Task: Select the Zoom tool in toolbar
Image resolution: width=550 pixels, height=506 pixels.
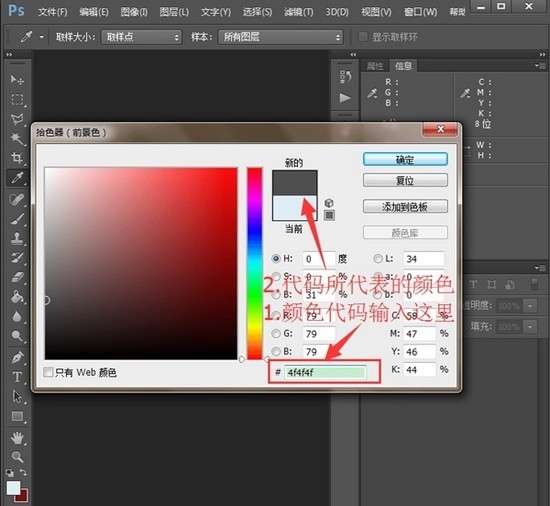Action: 16,457
